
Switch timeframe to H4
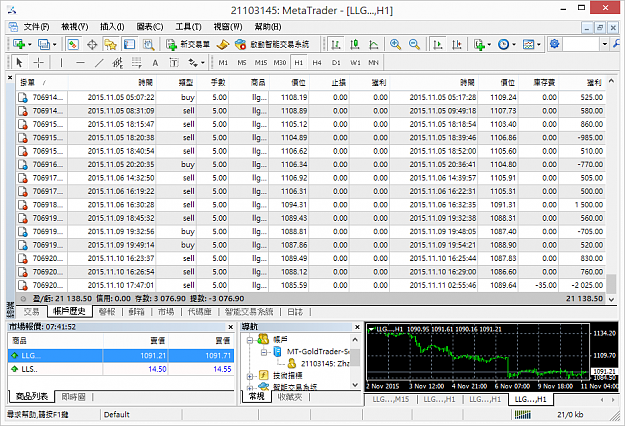pos(317,63)
